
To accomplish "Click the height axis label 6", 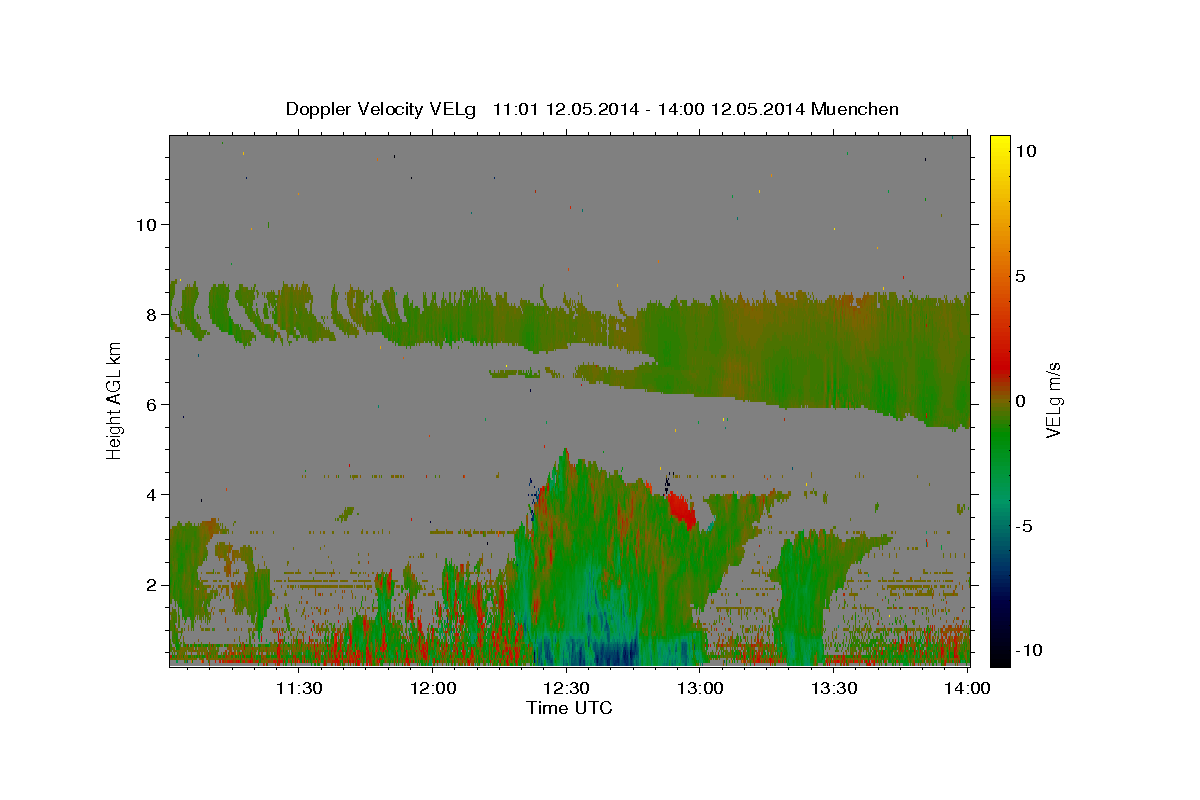I will point(150,404).
